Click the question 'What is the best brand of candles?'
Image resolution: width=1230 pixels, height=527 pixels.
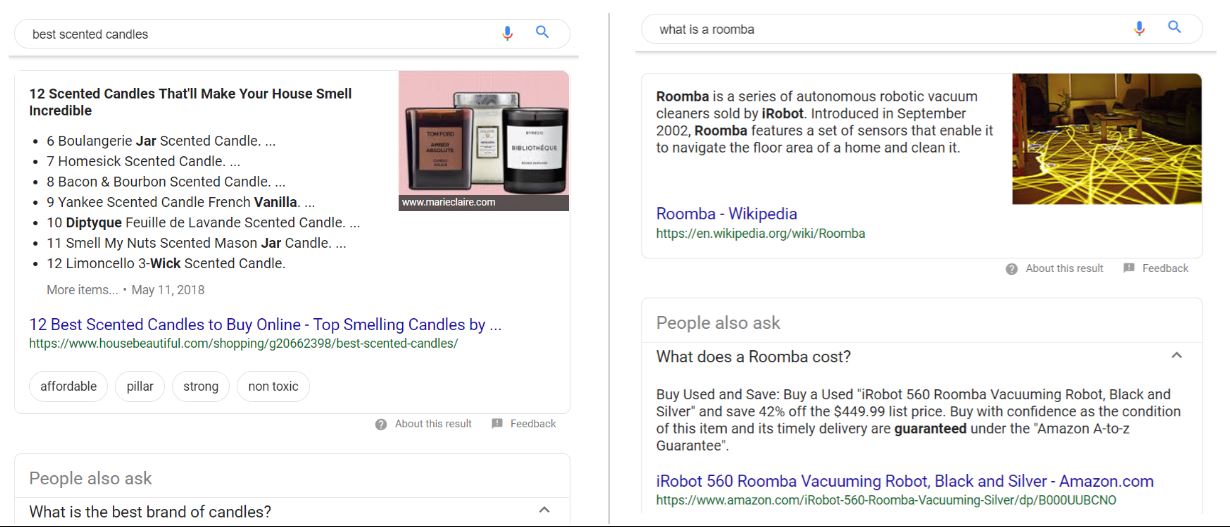[x=150, y=512]
